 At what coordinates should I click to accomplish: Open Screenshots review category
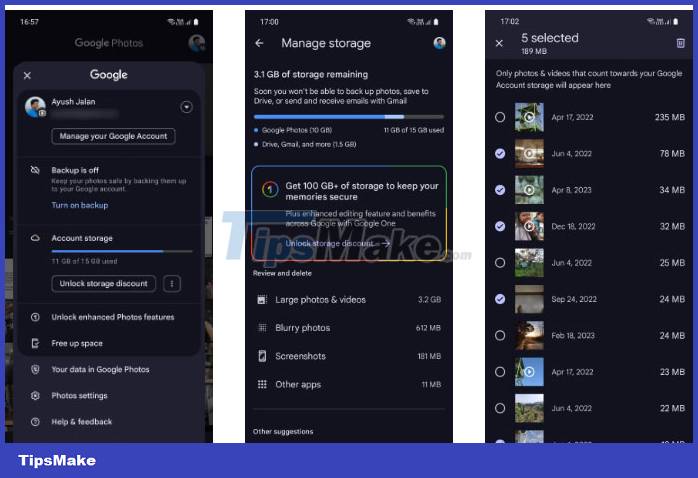tap(349, 356)
